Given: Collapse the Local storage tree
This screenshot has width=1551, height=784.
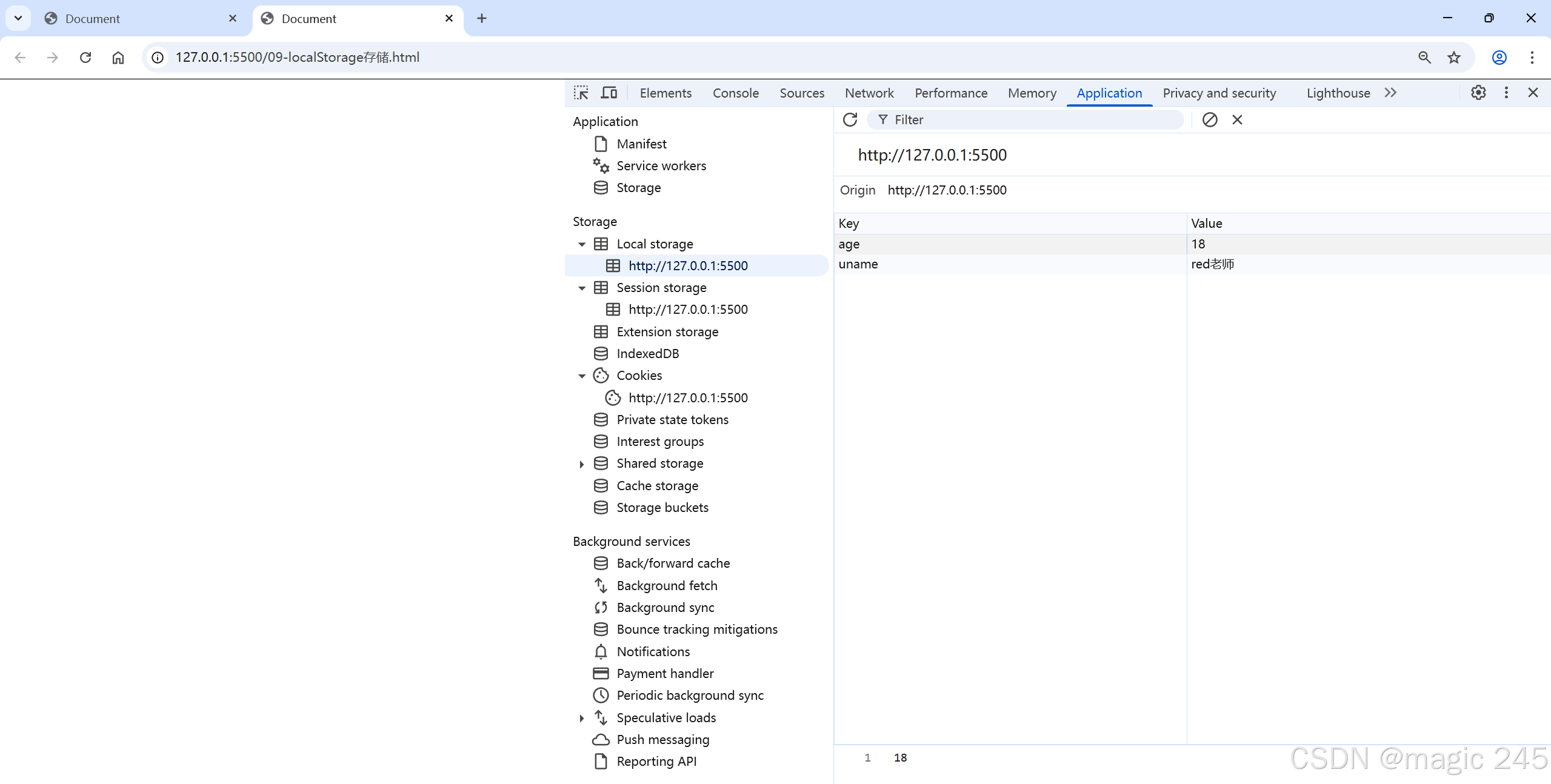Looking at the screenshot, I should tap(582, 244).
